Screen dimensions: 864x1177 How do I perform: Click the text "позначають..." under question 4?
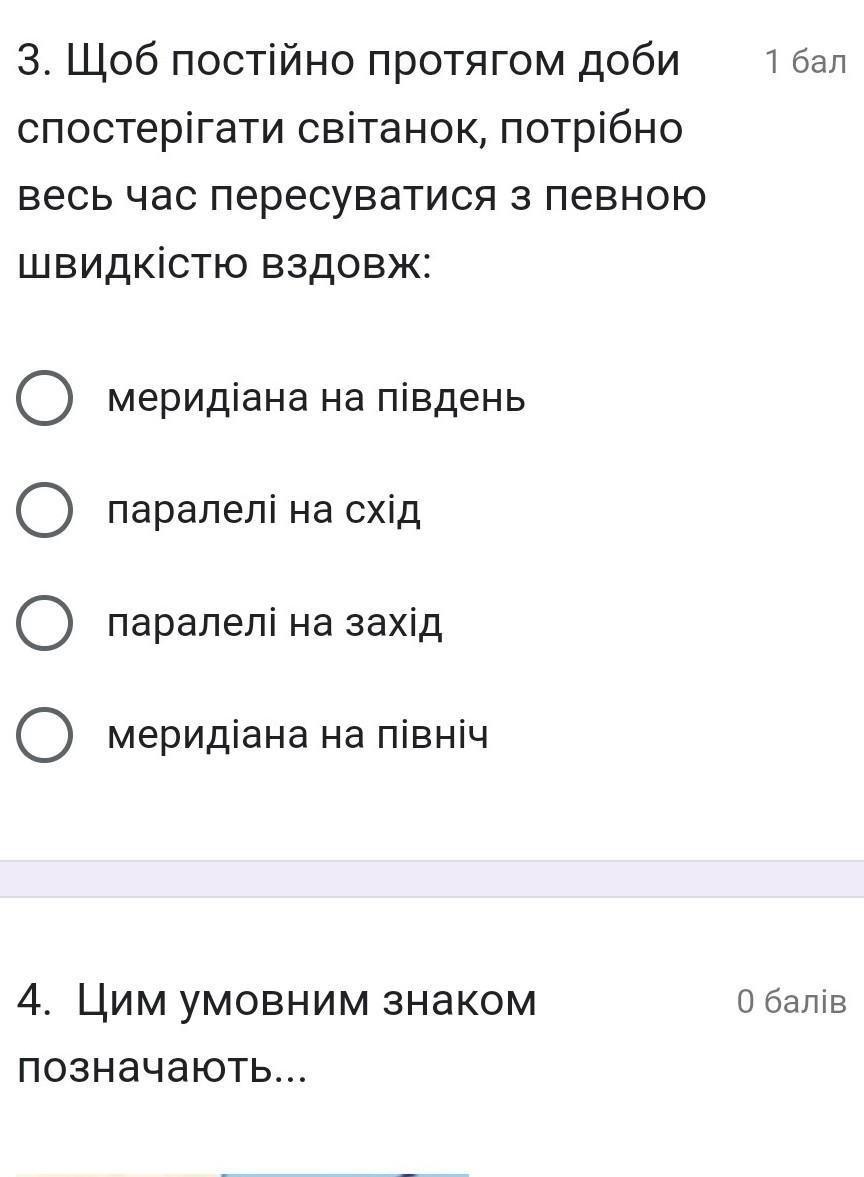(x=162, y=1069)
